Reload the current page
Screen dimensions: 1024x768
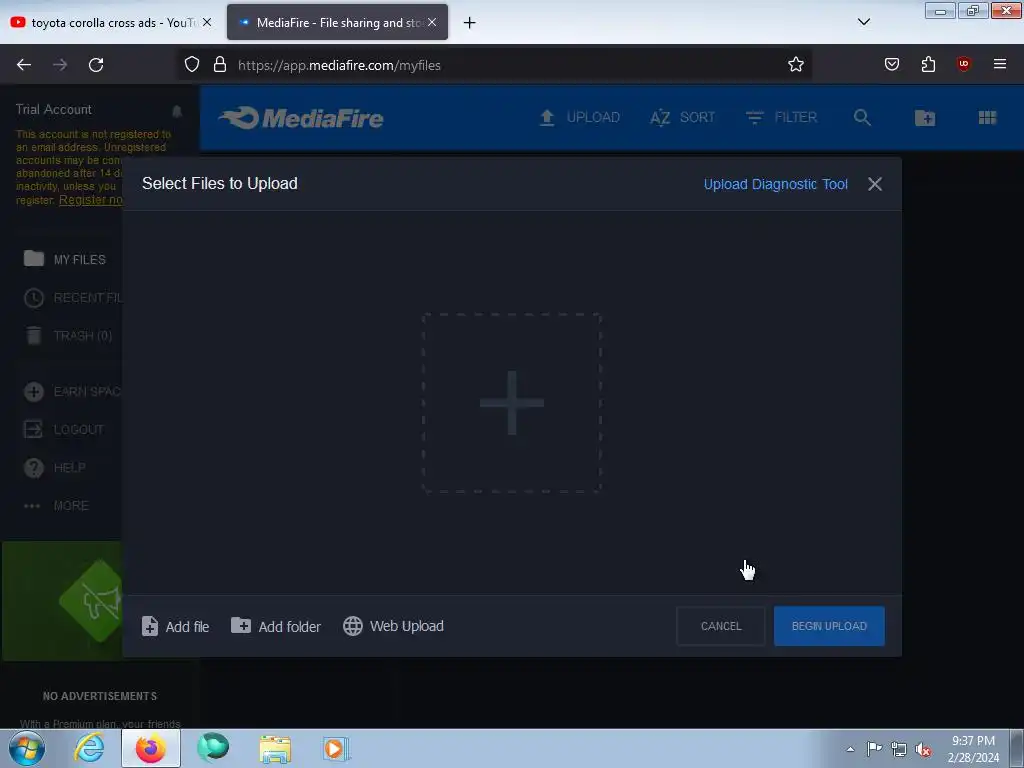click(x=96, y=65)
